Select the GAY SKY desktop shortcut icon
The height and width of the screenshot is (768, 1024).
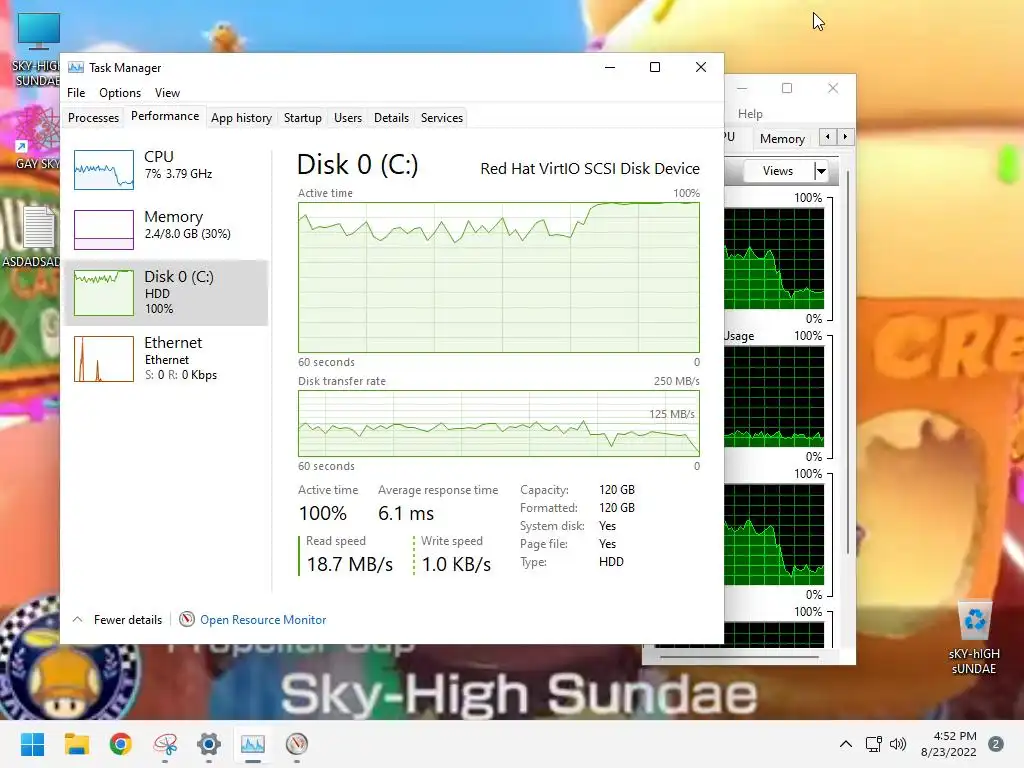[38, 138]
